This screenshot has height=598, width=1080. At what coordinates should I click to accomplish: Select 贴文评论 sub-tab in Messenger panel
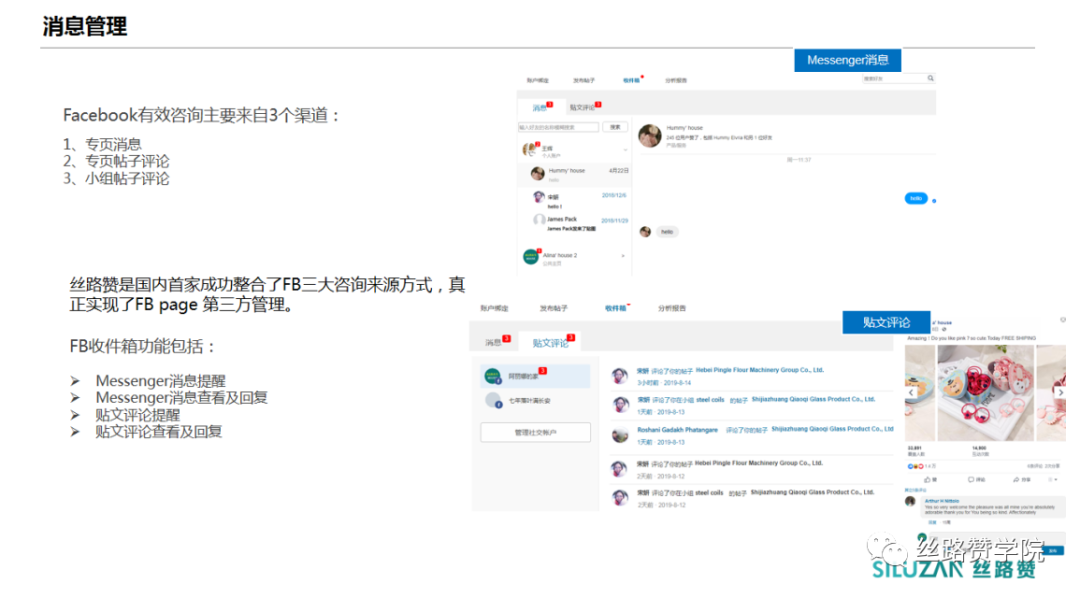[x=584, y=107]
